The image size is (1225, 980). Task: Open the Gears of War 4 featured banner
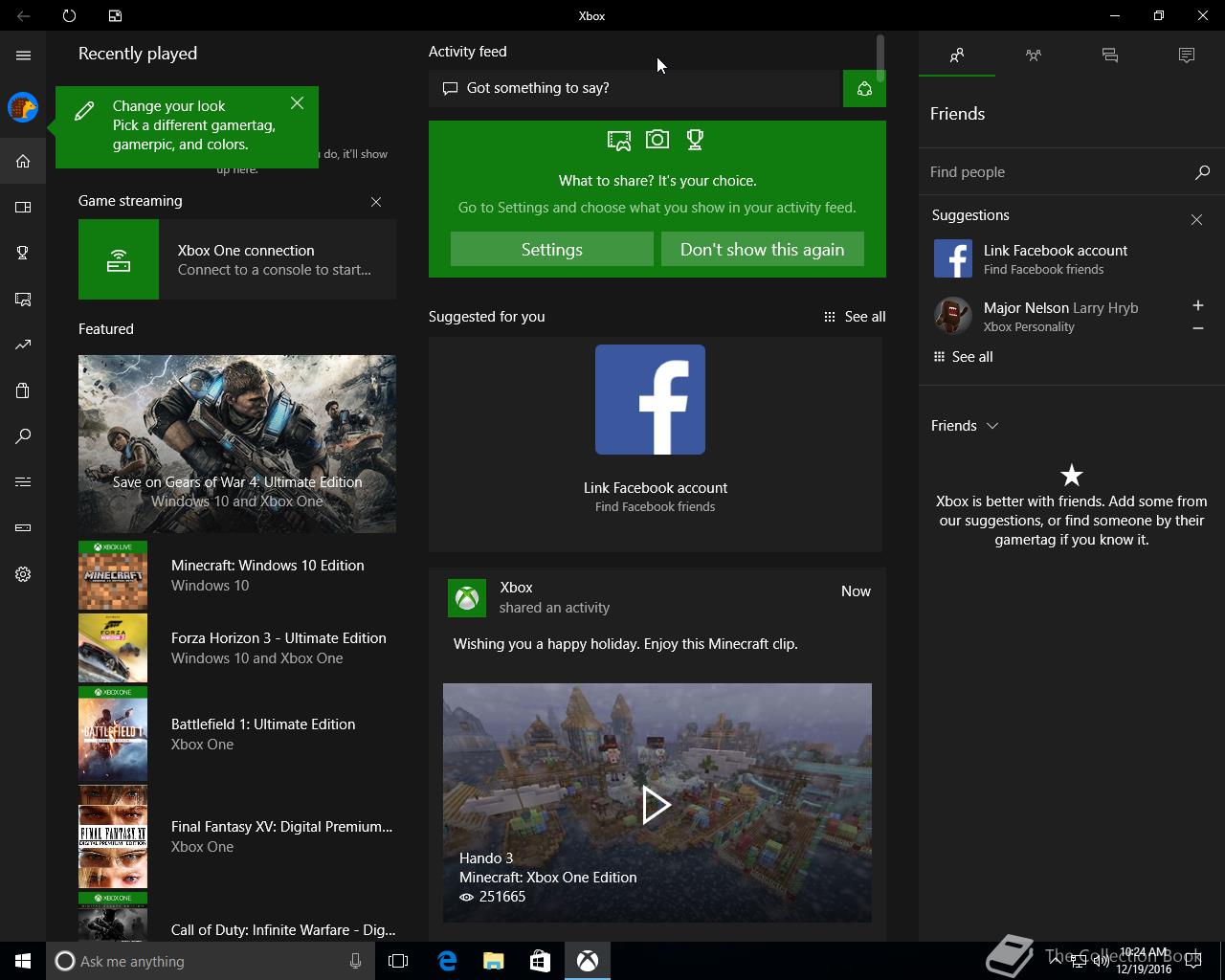[x=237, y=444]
